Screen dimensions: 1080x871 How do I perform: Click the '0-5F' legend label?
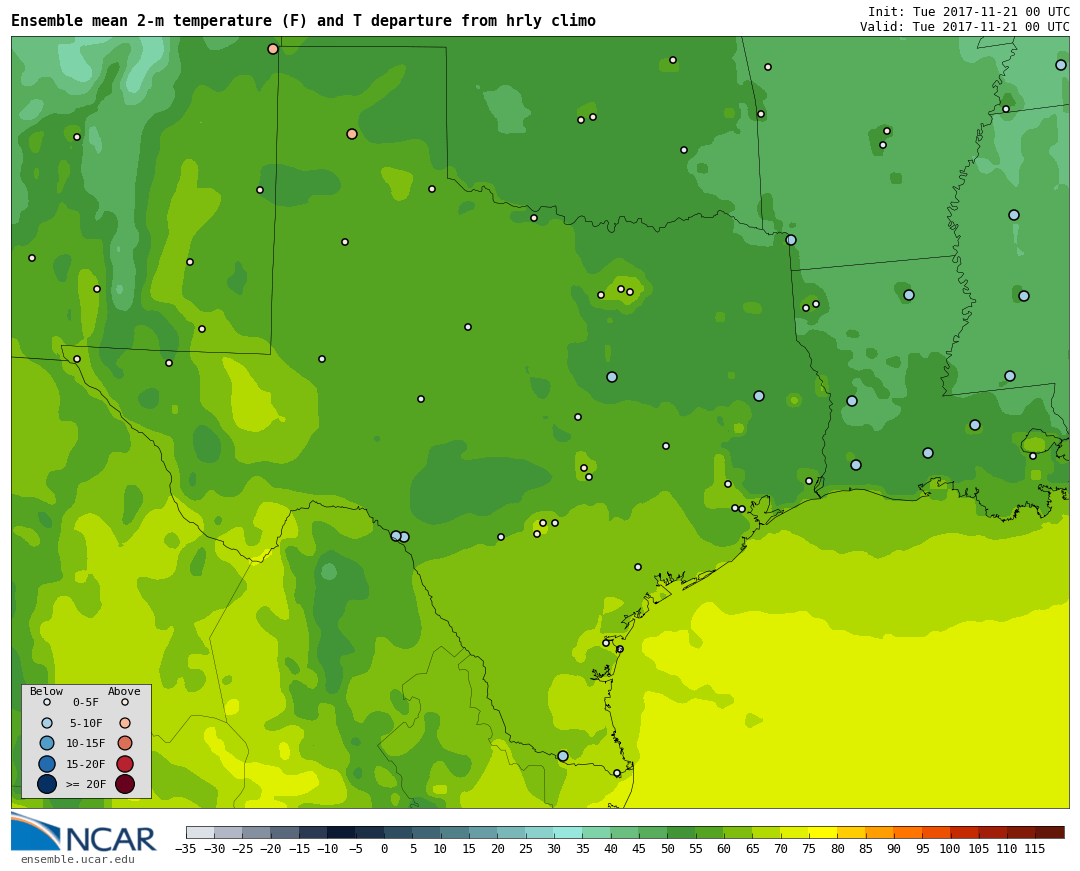click(86, 703)
